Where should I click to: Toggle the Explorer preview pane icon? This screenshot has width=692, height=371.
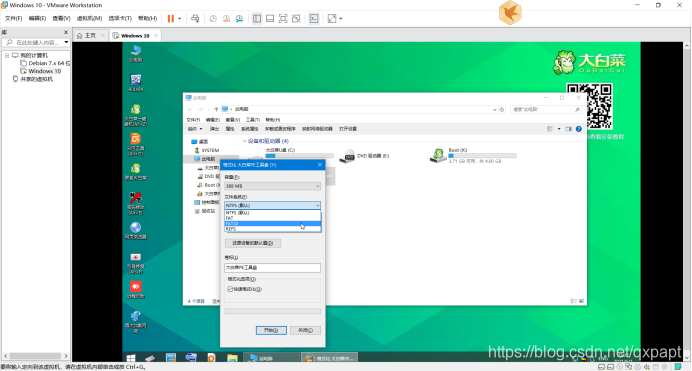[568, 129]
